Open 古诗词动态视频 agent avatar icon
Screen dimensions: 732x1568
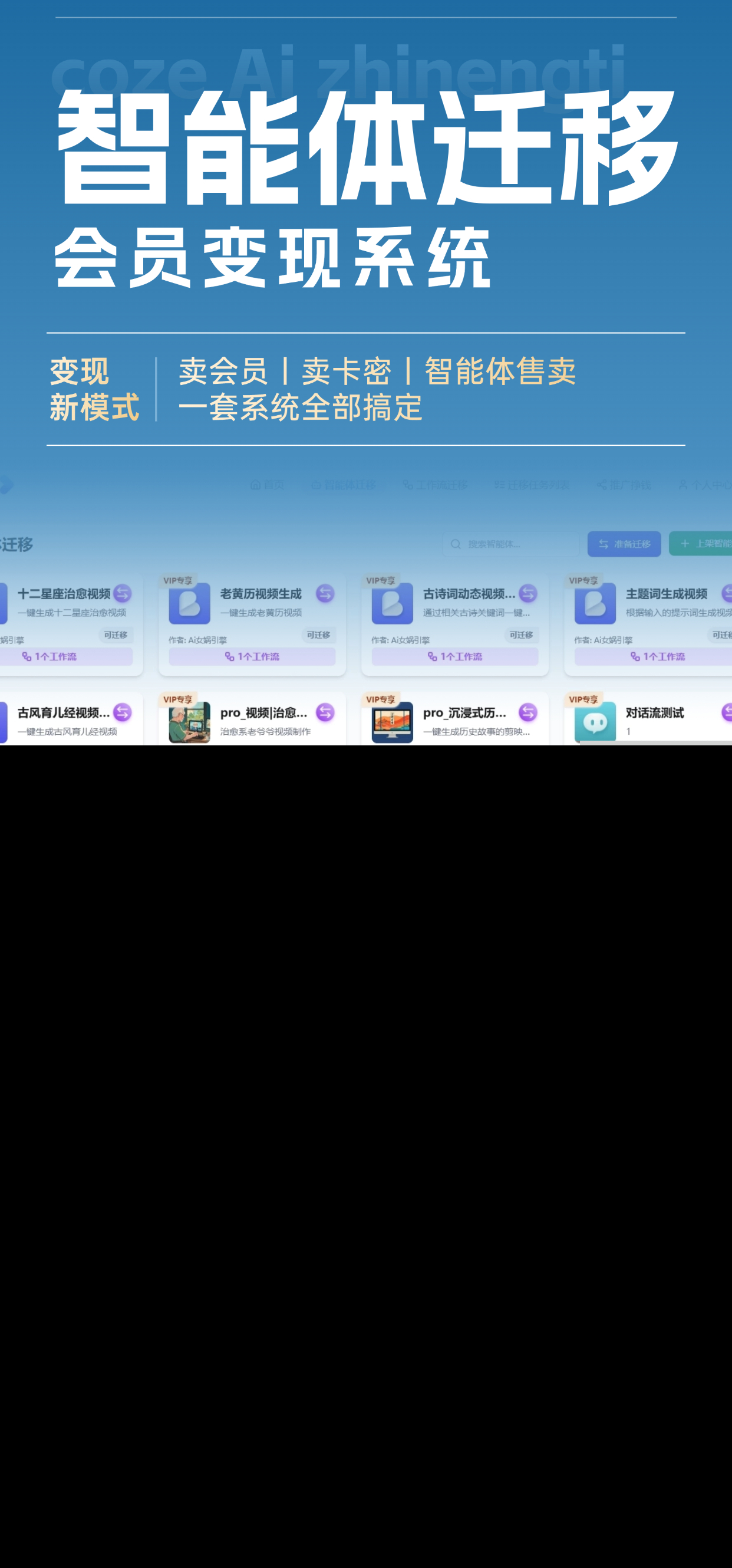[392, 603]
